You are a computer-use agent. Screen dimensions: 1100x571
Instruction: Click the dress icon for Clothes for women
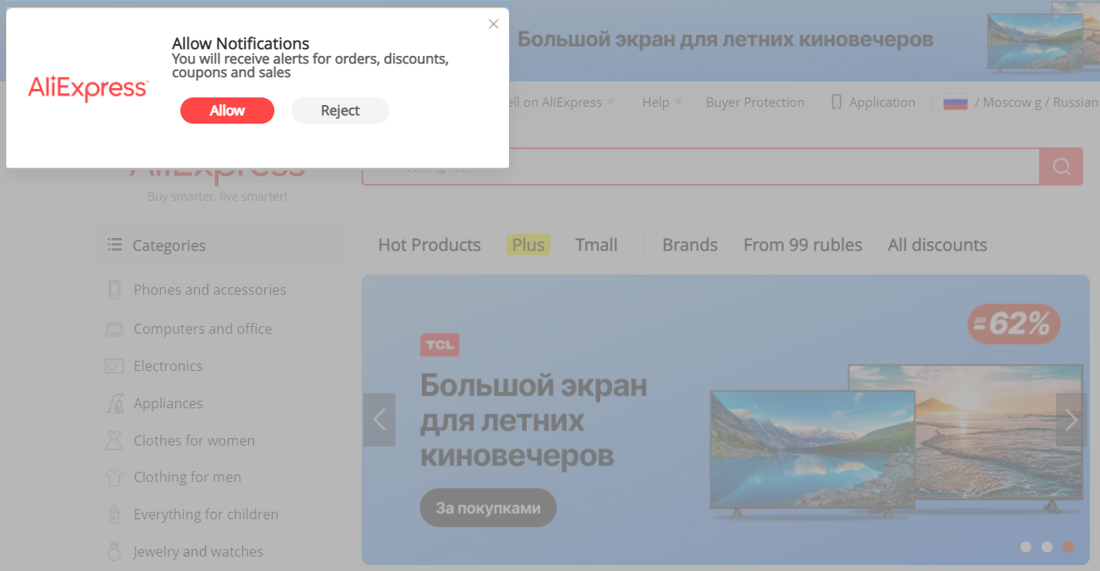(114, 441)
